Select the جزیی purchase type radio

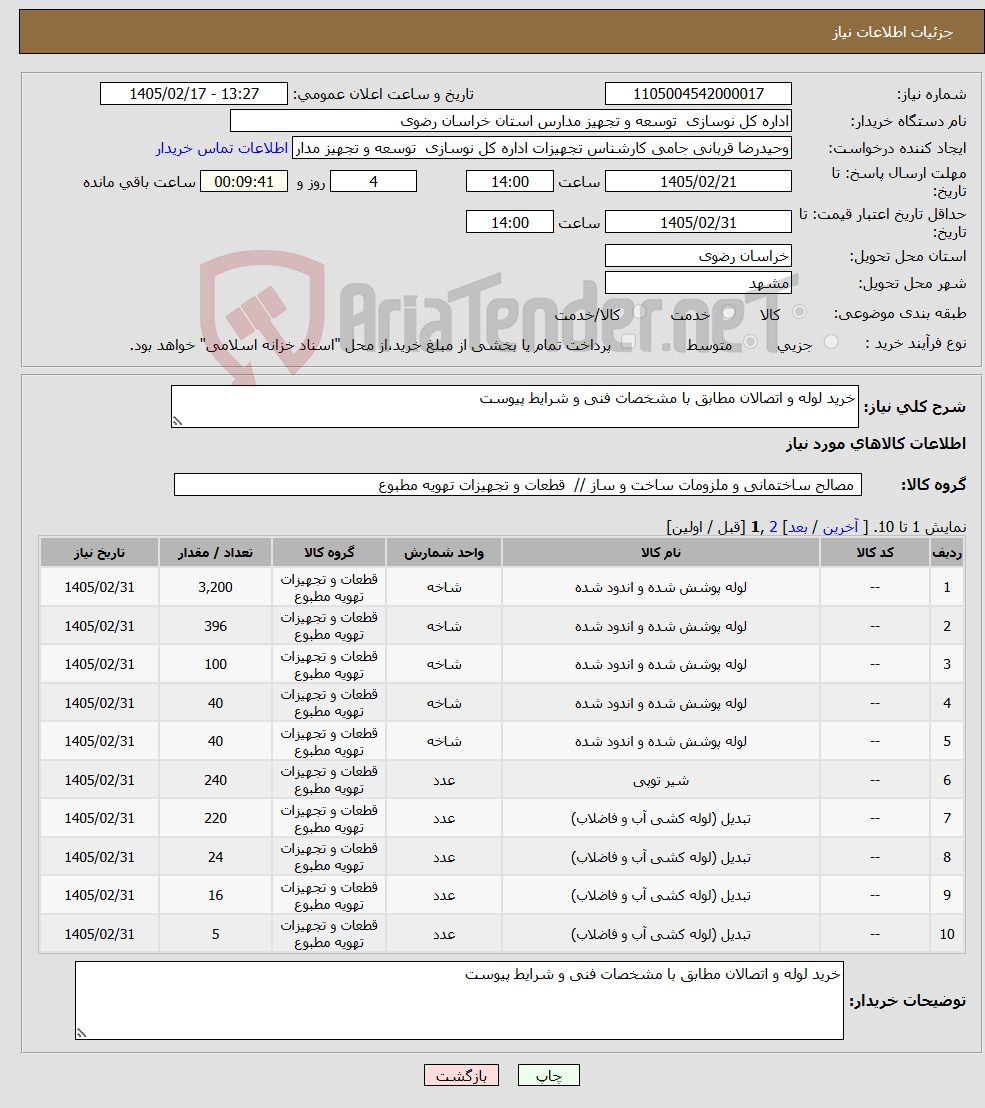(x=831, y=342)
